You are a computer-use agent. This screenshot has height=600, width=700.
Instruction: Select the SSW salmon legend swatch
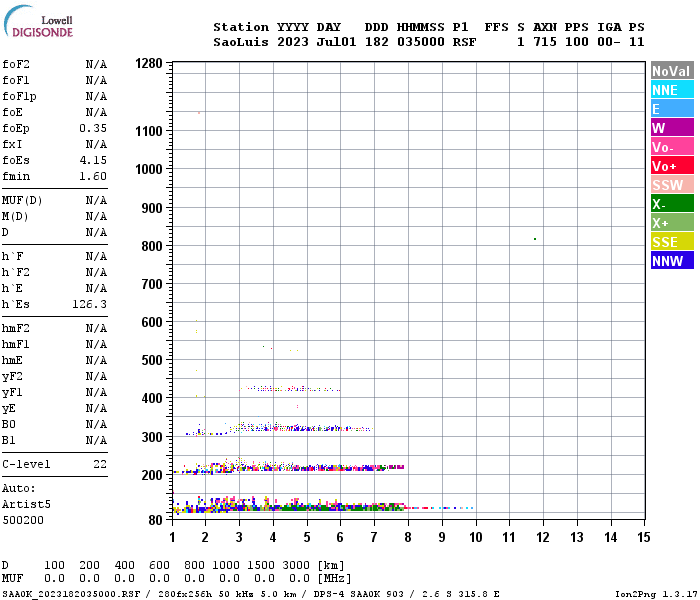click(672, 184)
